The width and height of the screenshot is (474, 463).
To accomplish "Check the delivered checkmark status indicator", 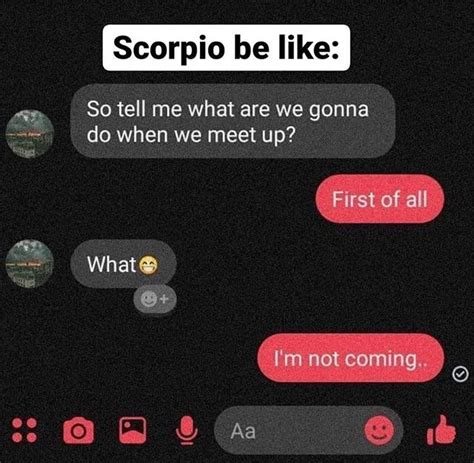I will [460, 374].
